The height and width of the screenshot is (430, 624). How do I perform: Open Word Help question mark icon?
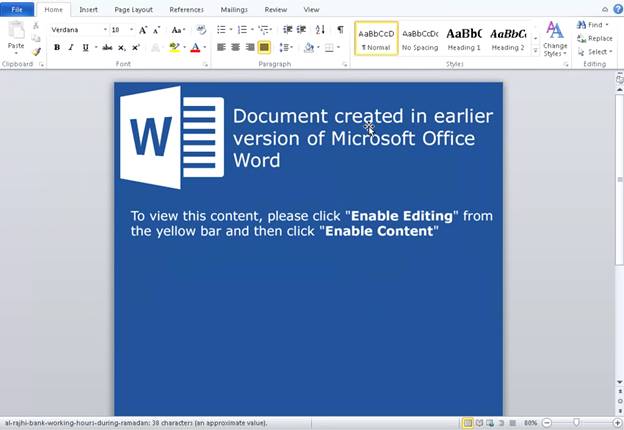(x=617, y=9)
